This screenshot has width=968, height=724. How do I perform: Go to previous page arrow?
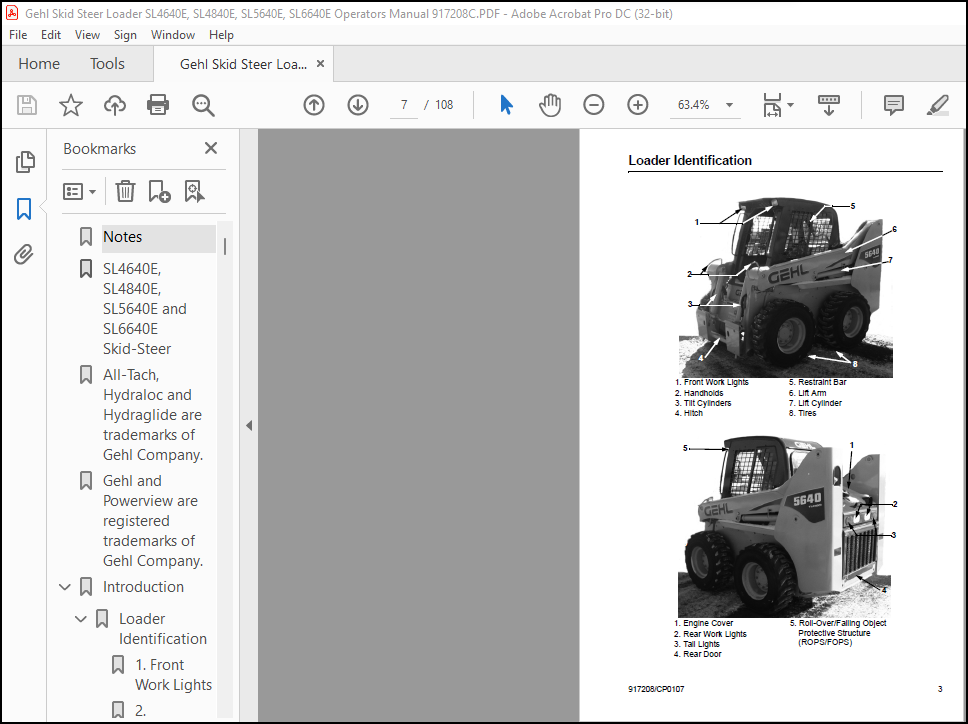tap(314, 105)
